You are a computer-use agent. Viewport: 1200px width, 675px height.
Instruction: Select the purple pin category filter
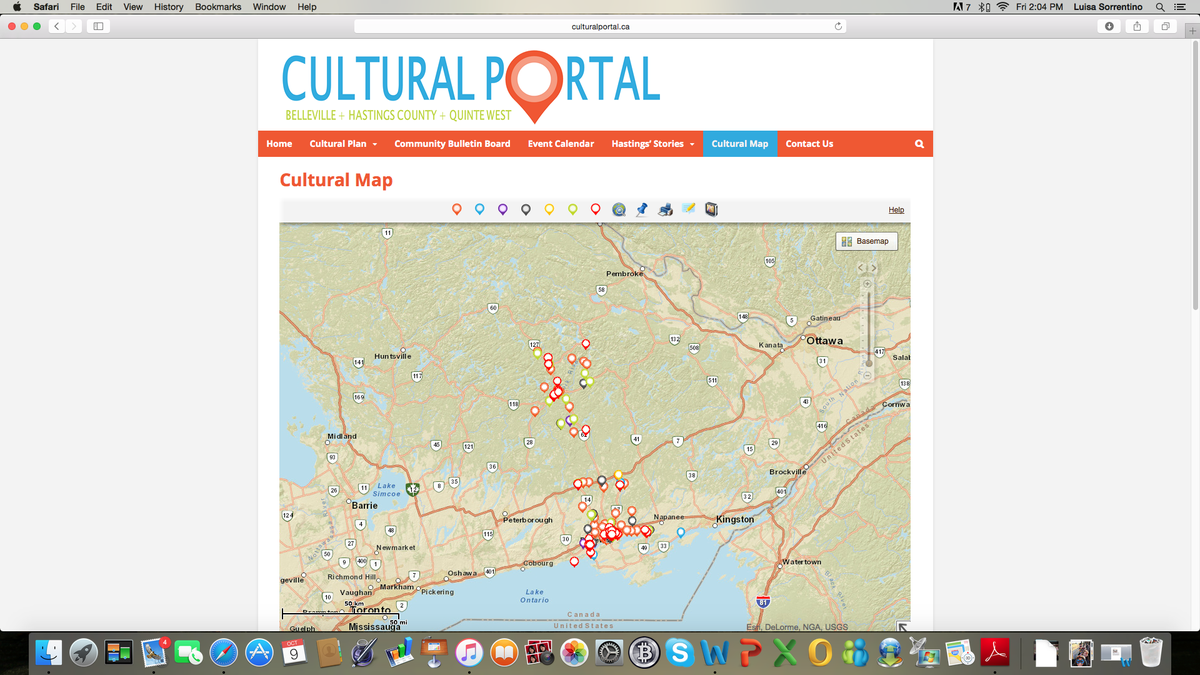tap(502, 209)
